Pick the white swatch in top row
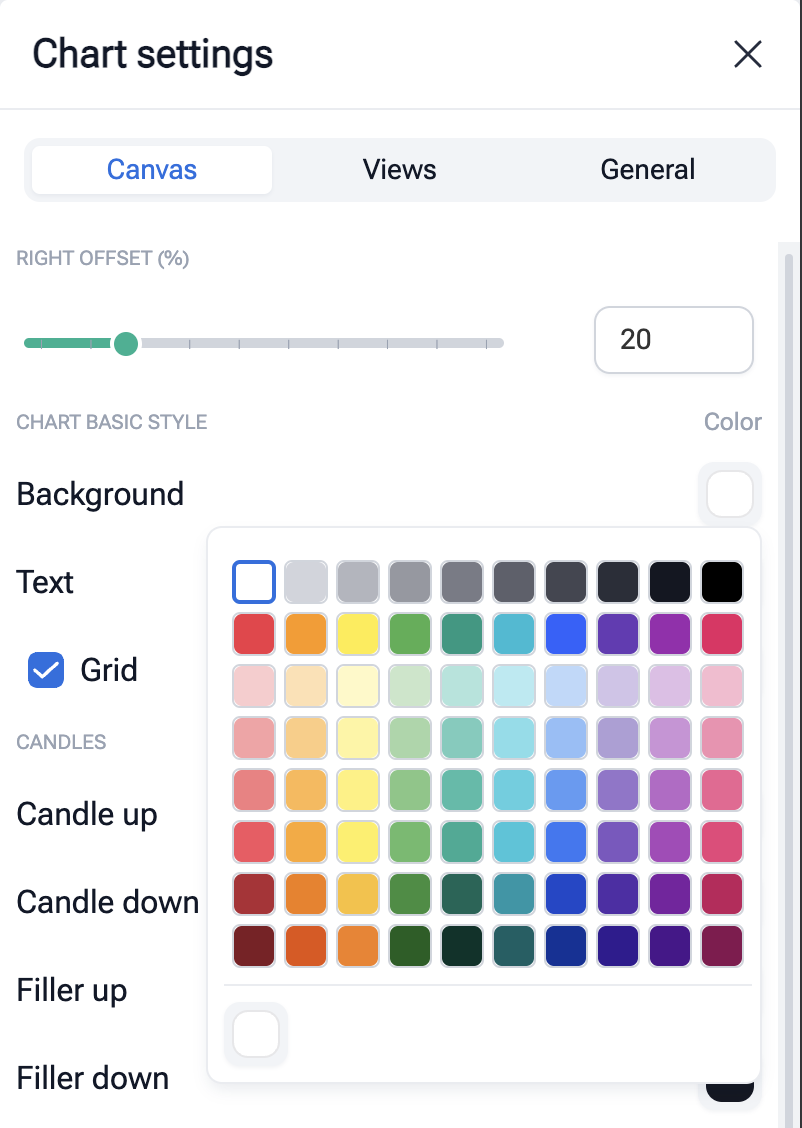802x1128 pixels. 254,581
